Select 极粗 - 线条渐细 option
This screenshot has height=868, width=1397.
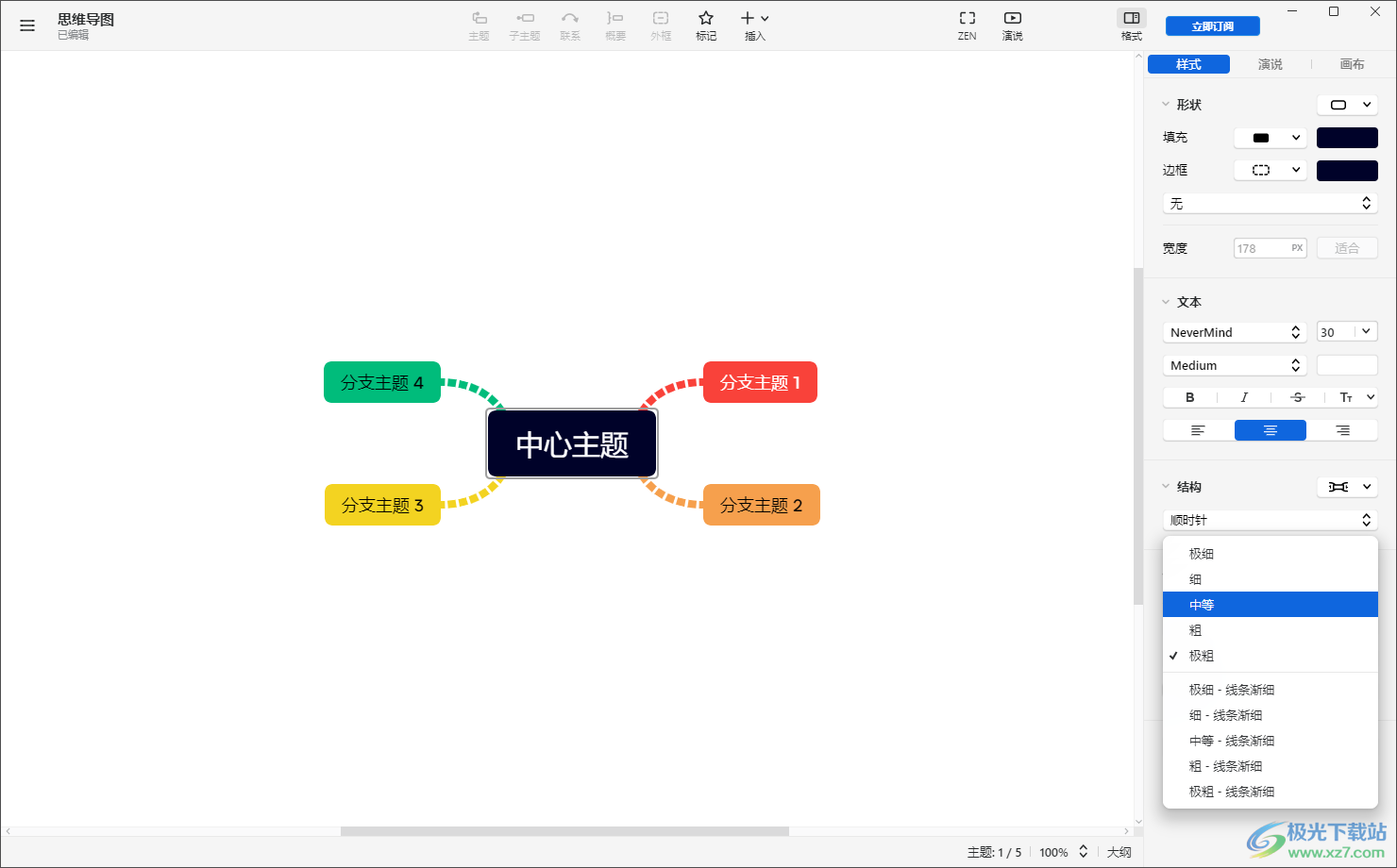1271,792
